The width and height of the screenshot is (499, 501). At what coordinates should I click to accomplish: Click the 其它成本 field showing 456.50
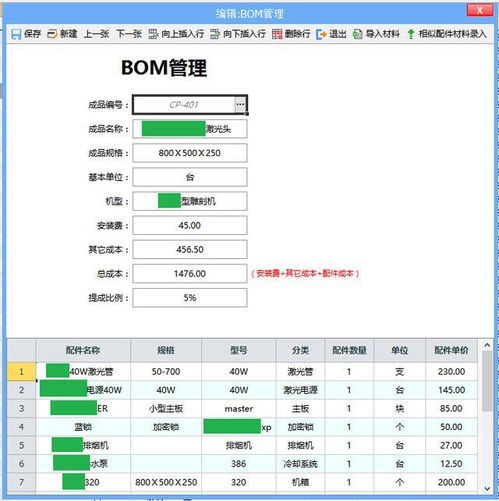pyautogui.click(x=190, y=249)
